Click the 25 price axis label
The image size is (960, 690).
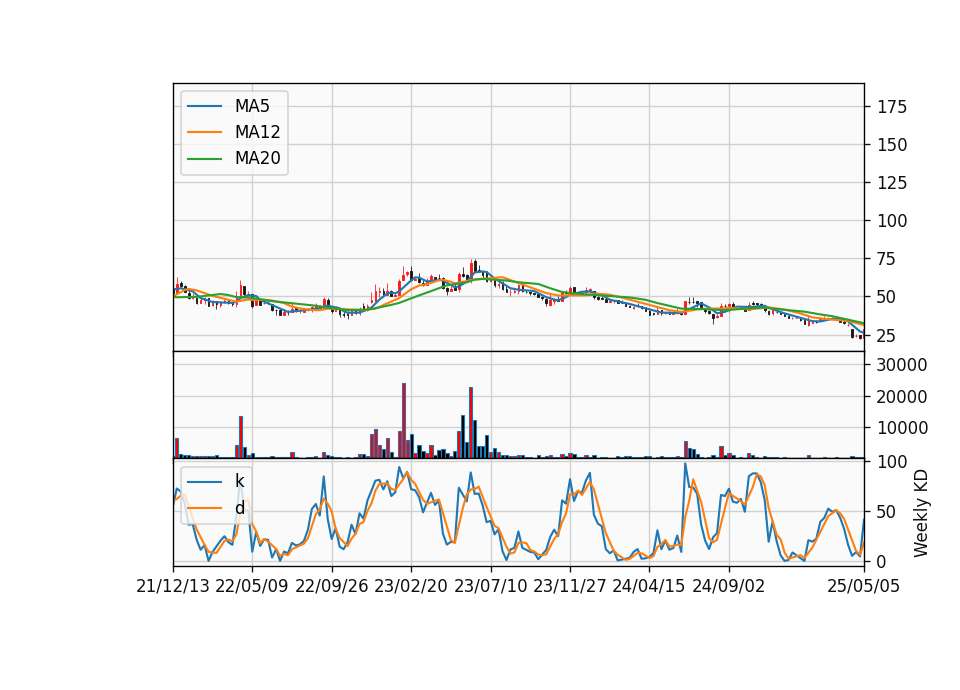[x=887, y=336]
